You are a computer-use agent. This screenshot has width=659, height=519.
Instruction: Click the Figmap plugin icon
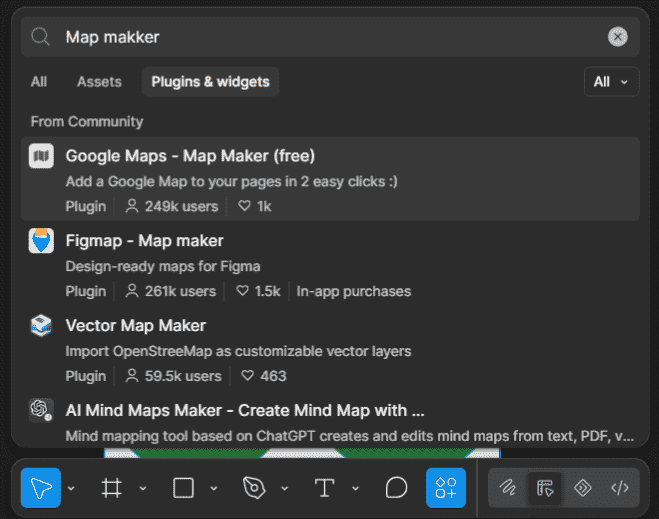coord(41,241)
